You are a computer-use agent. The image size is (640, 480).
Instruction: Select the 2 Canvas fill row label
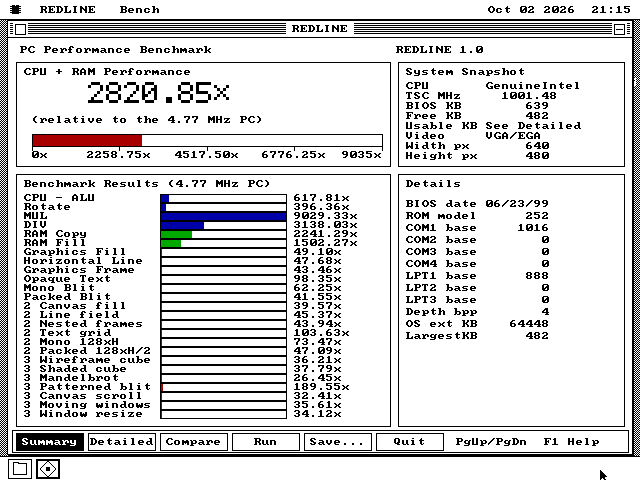pos(75,306)
